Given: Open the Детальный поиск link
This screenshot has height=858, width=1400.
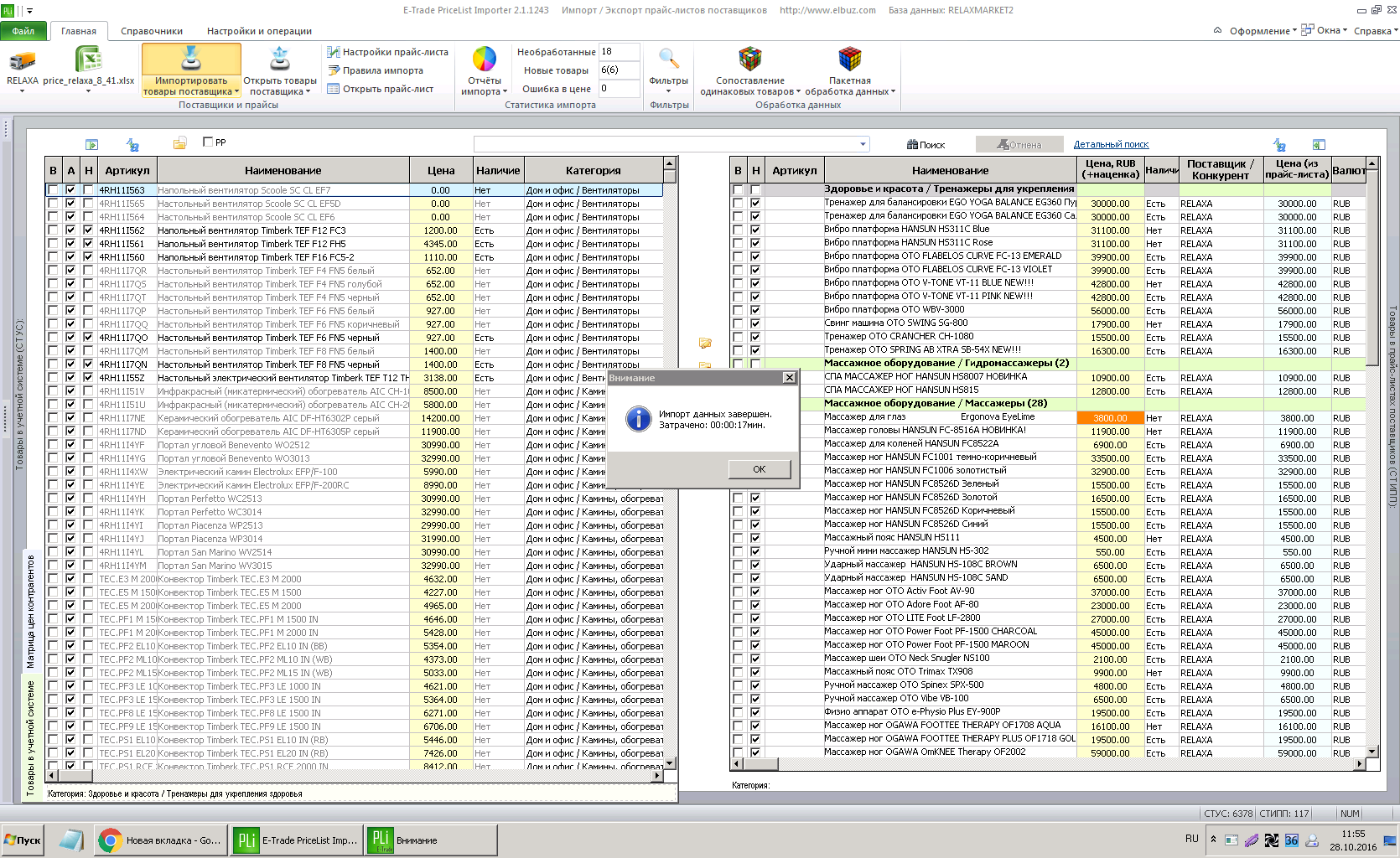Looking at the screenshot, I should pyautogui.click(x=1111, y=144).
